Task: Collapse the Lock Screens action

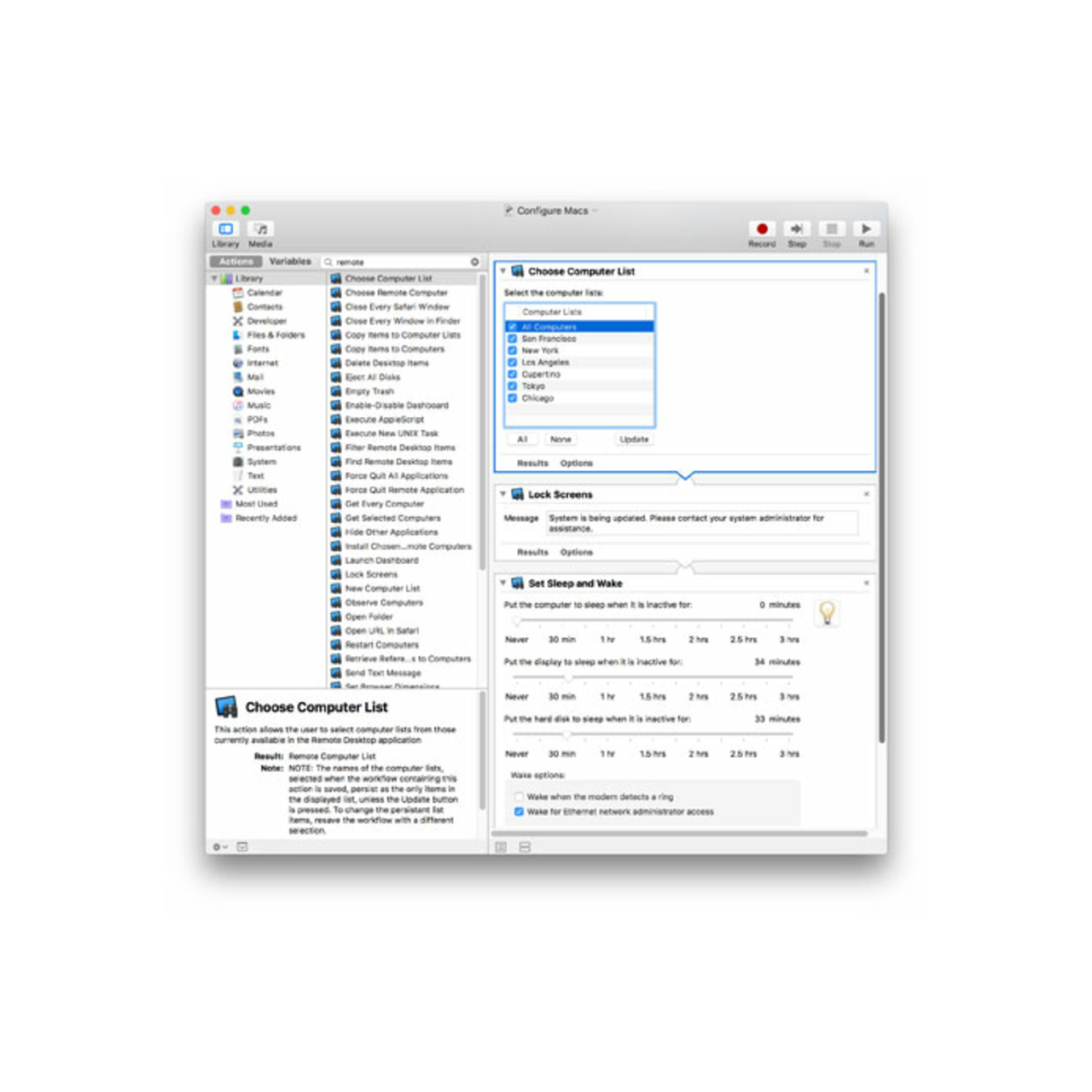Action: (x=503, y=493)
